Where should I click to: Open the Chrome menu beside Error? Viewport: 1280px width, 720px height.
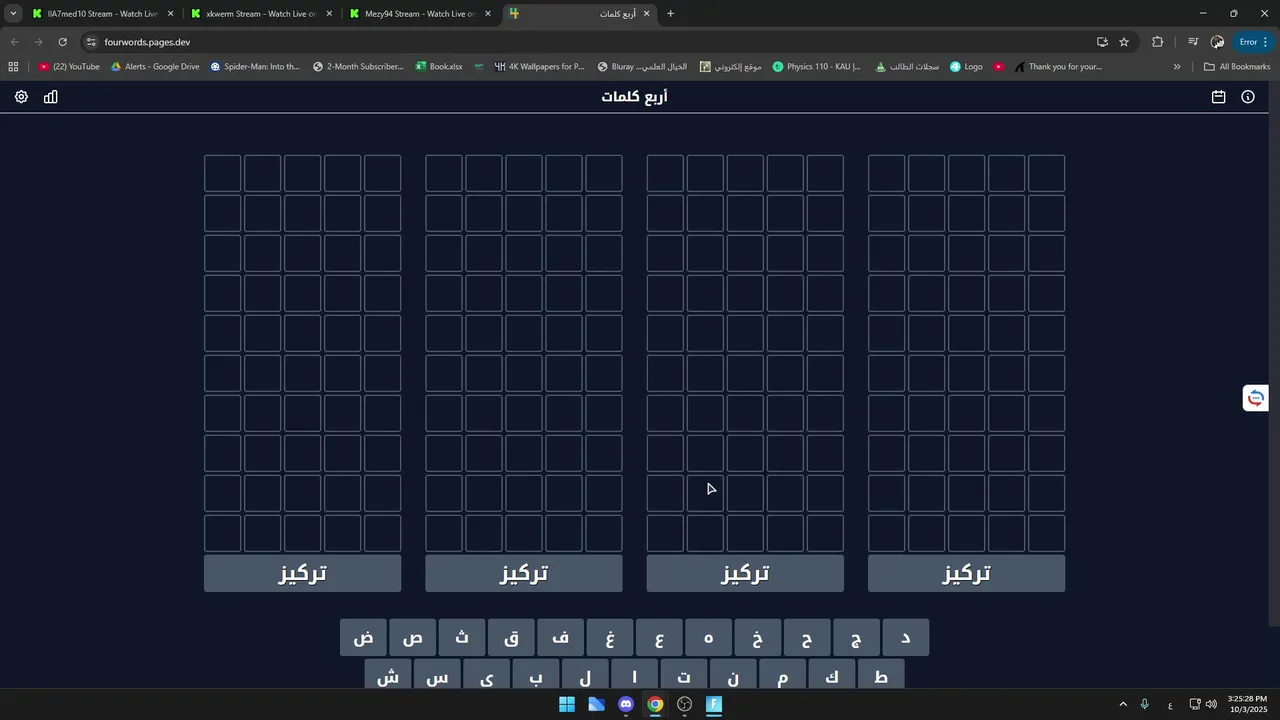tap(1265, 42)
